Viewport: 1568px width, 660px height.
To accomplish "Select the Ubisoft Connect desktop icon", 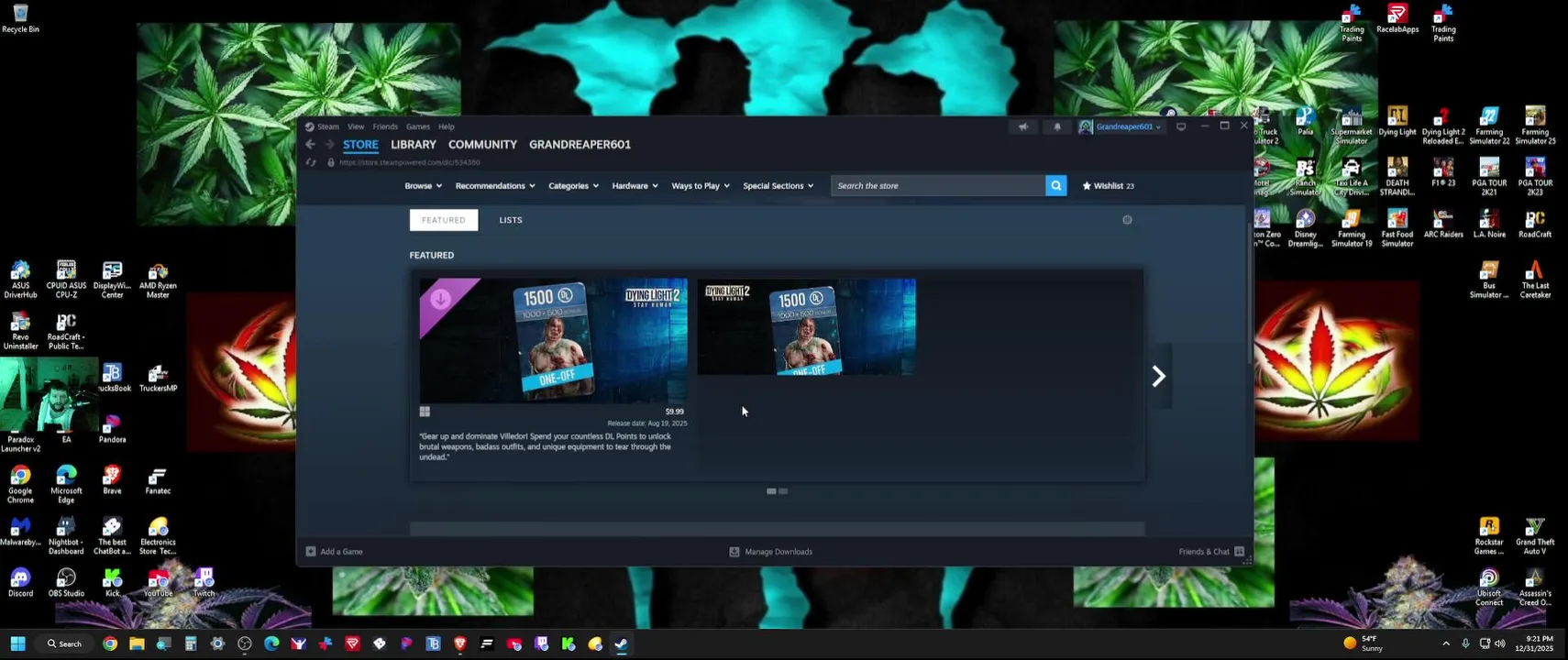I will tap(1489, 588).
